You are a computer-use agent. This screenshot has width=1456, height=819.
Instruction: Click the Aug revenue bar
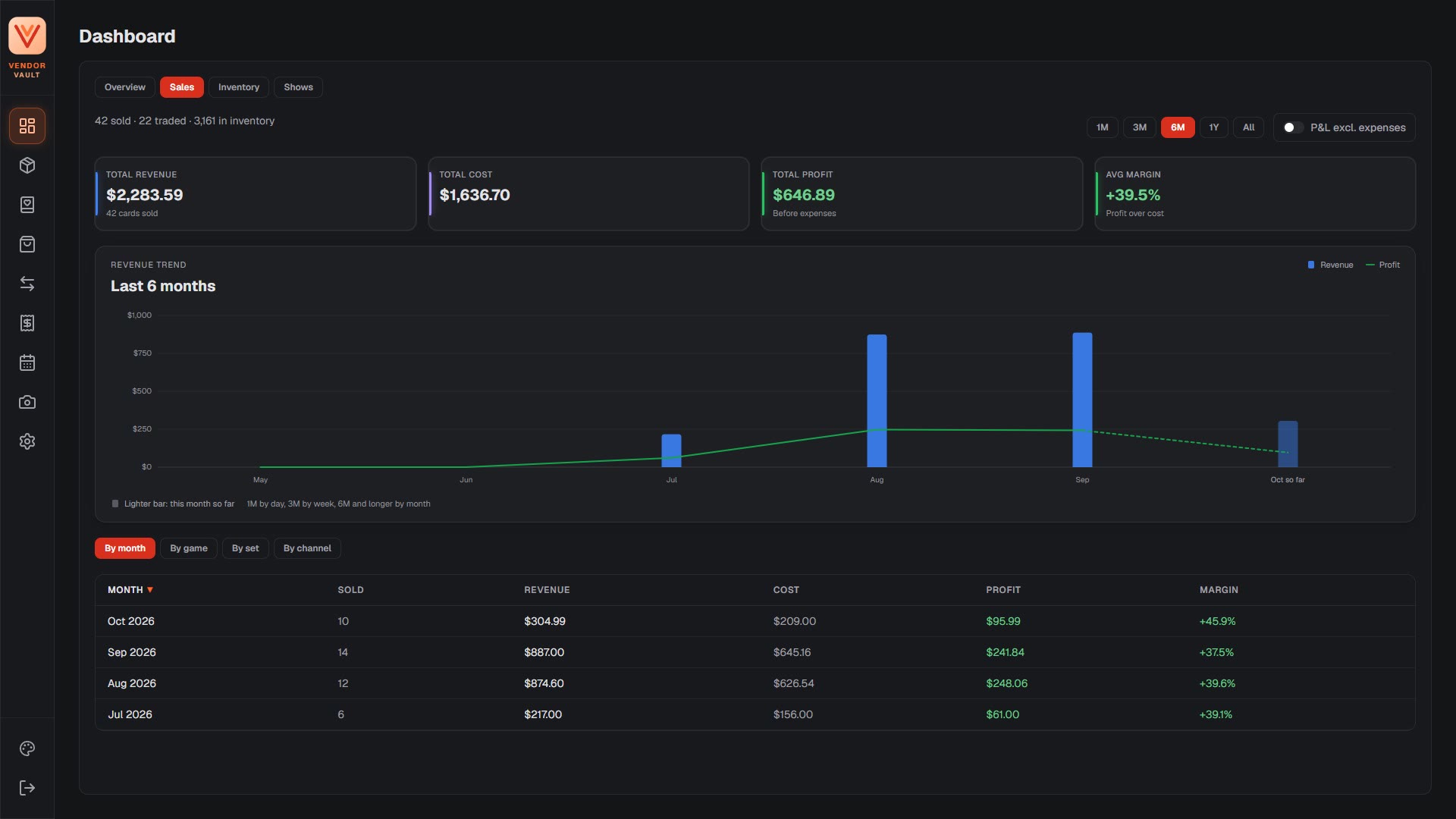[877, 400]
